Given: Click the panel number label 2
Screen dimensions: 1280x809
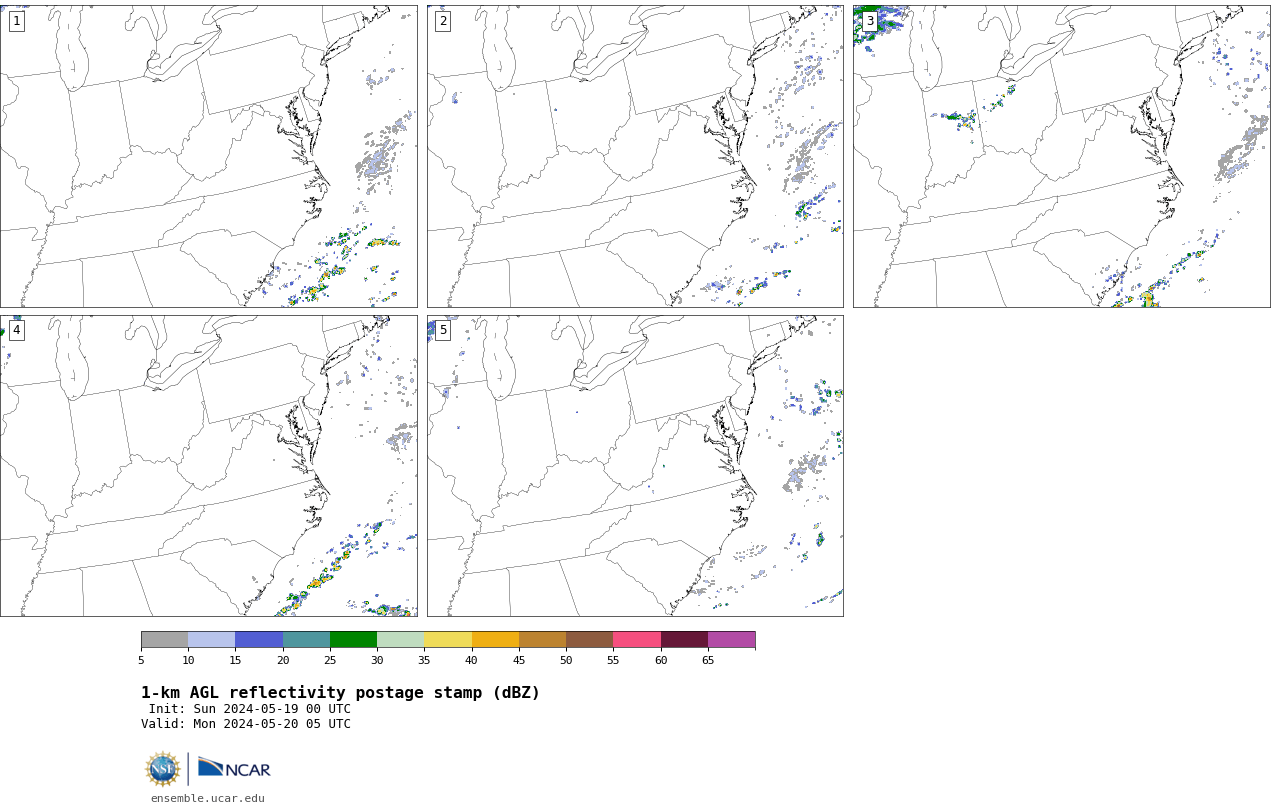Looking at the screenshot, I should point(443,21).
